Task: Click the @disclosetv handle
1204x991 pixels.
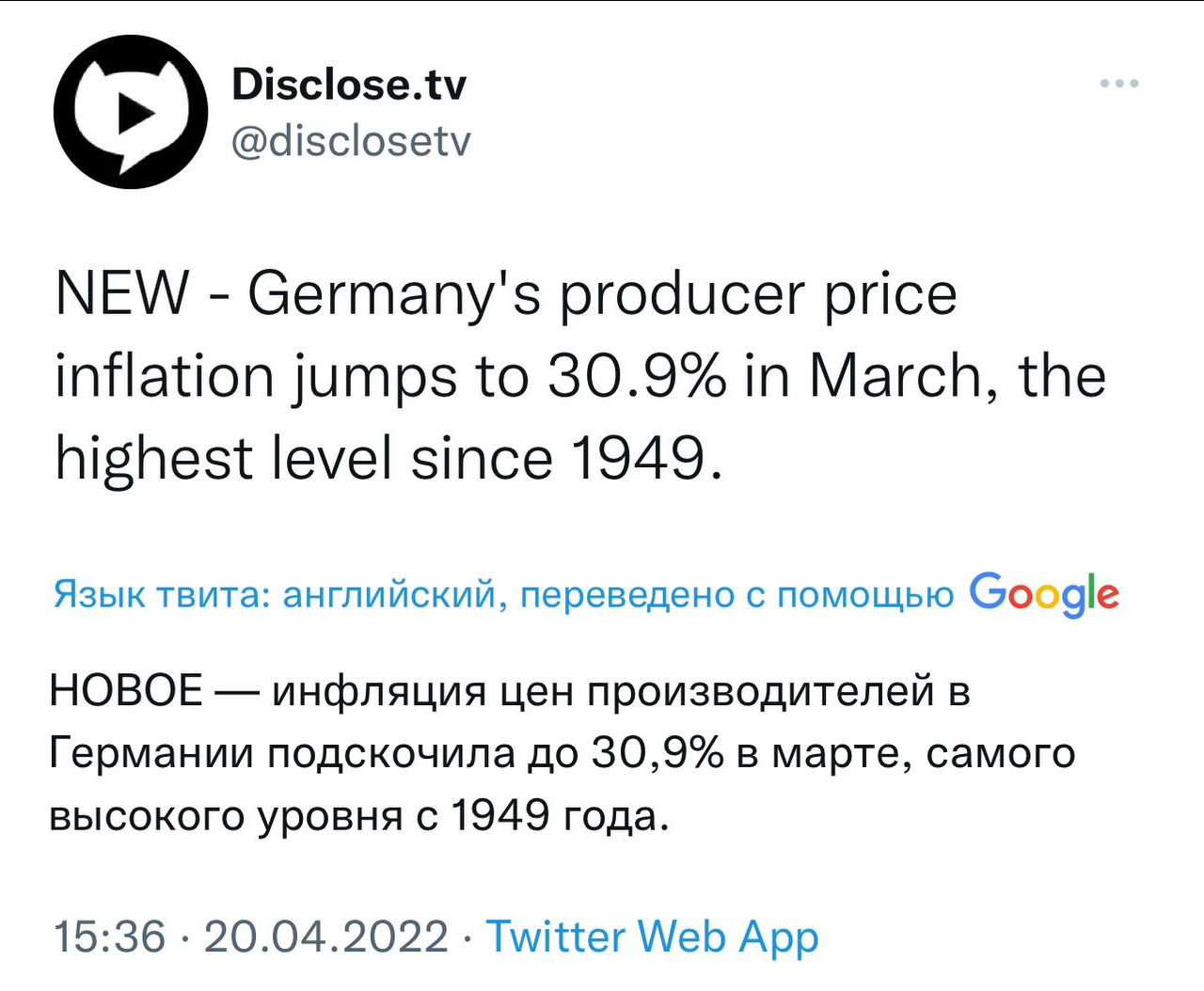Action: (x=351, y=142)
